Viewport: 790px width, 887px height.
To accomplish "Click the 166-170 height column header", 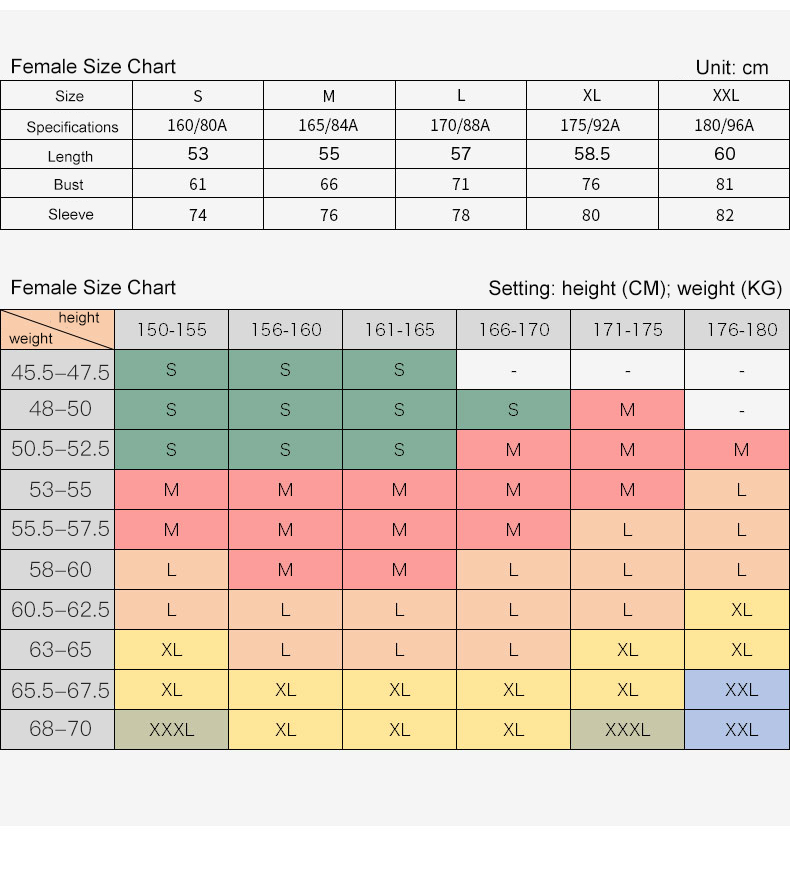I will click(x=513, y=330).
